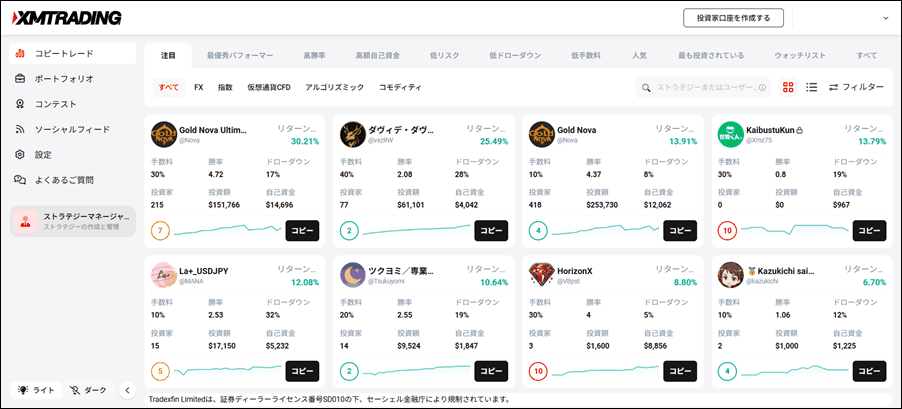The image size is (902, 409).
Task: Choose the 指数 category filter
Action: pos(225,87)
